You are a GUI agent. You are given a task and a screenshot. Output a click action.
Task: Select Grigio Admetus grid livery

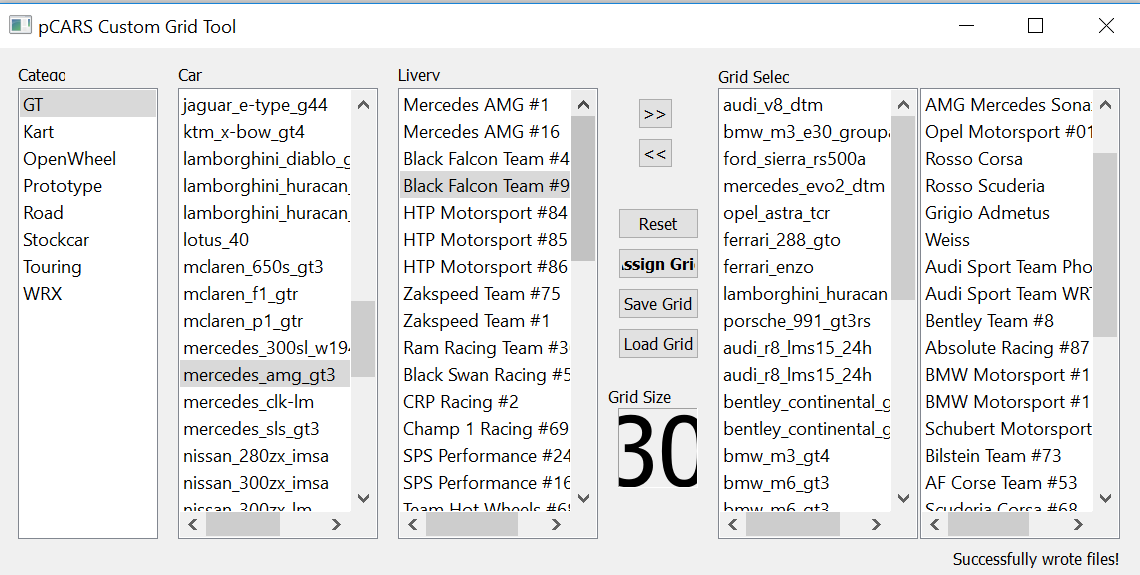tap(1008, 213)
